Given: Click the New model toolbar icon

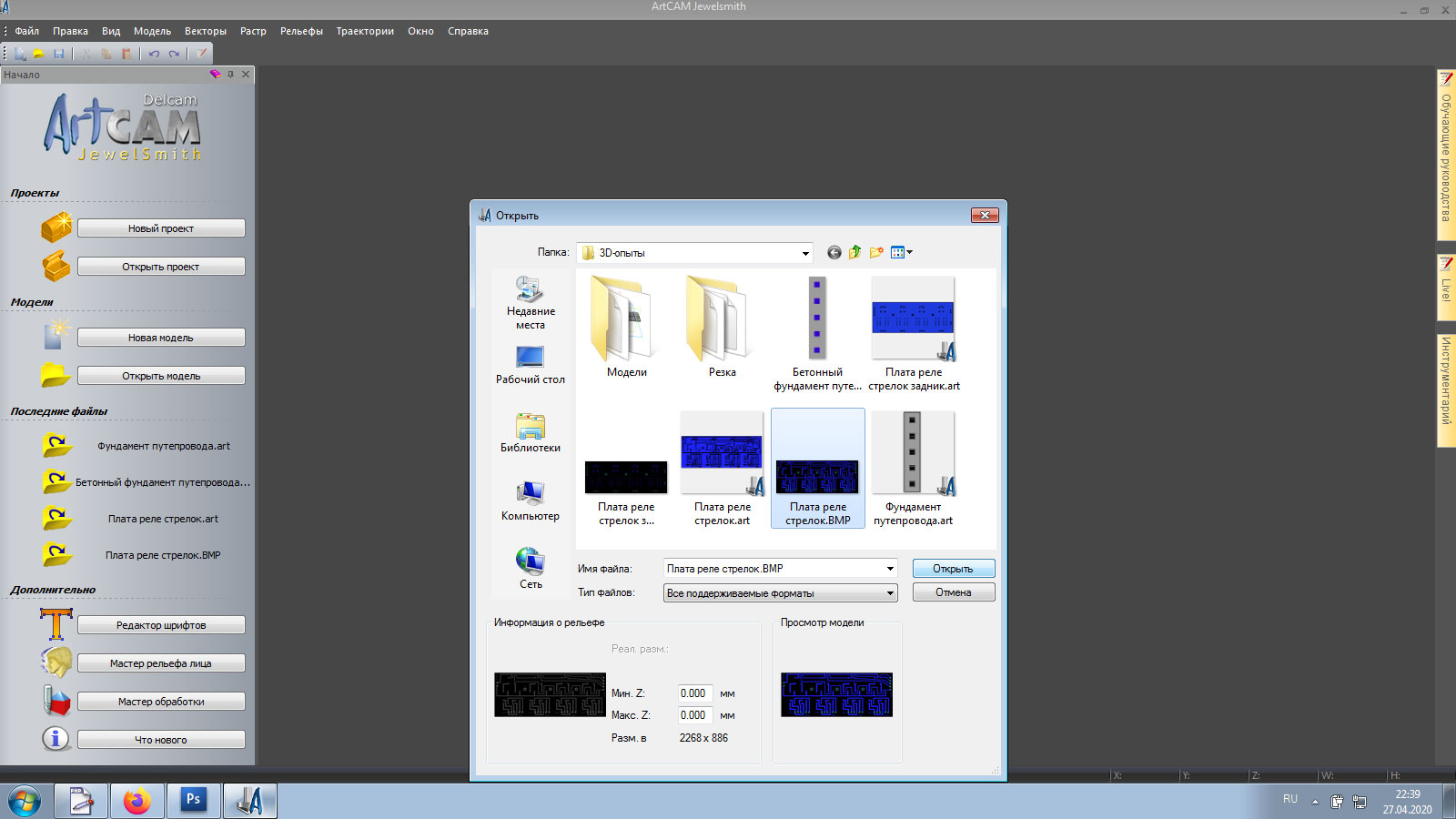Looking at the screenshot, I should pyautogui.click(x=20, y=54).
